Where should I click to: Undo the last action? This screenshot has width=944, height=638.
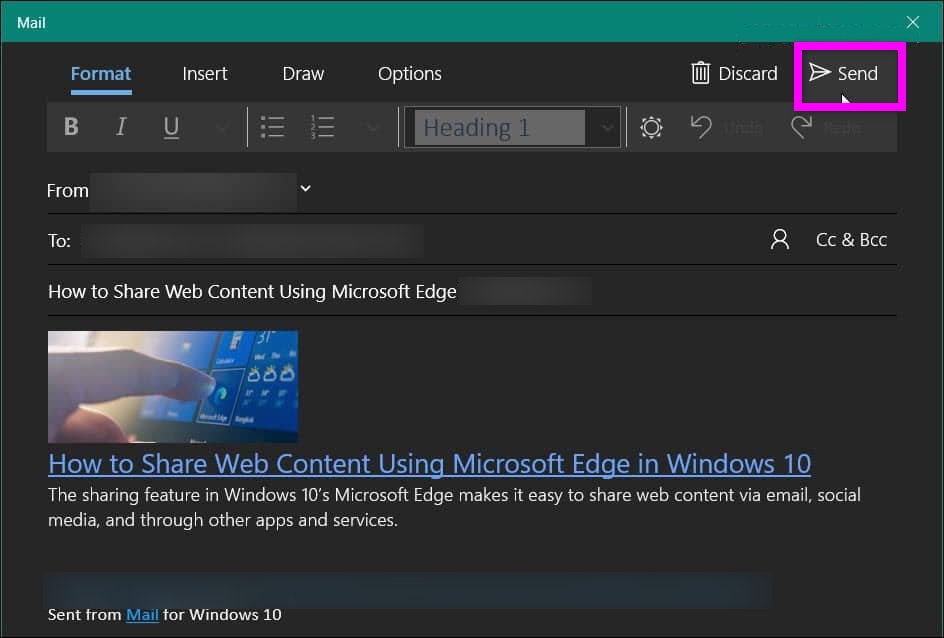tap(726, 127)
